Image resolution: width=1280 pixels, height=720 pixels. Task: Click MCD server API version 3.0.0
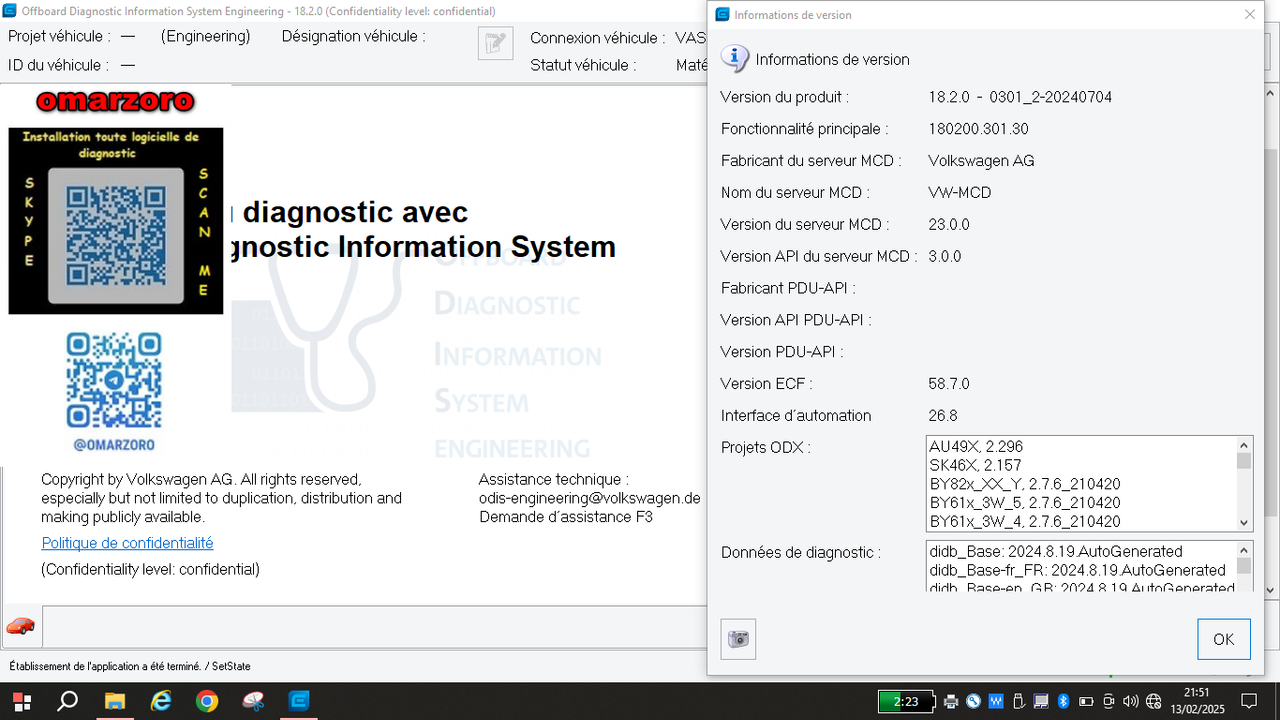pyautogui.click(x=945, y=256)
